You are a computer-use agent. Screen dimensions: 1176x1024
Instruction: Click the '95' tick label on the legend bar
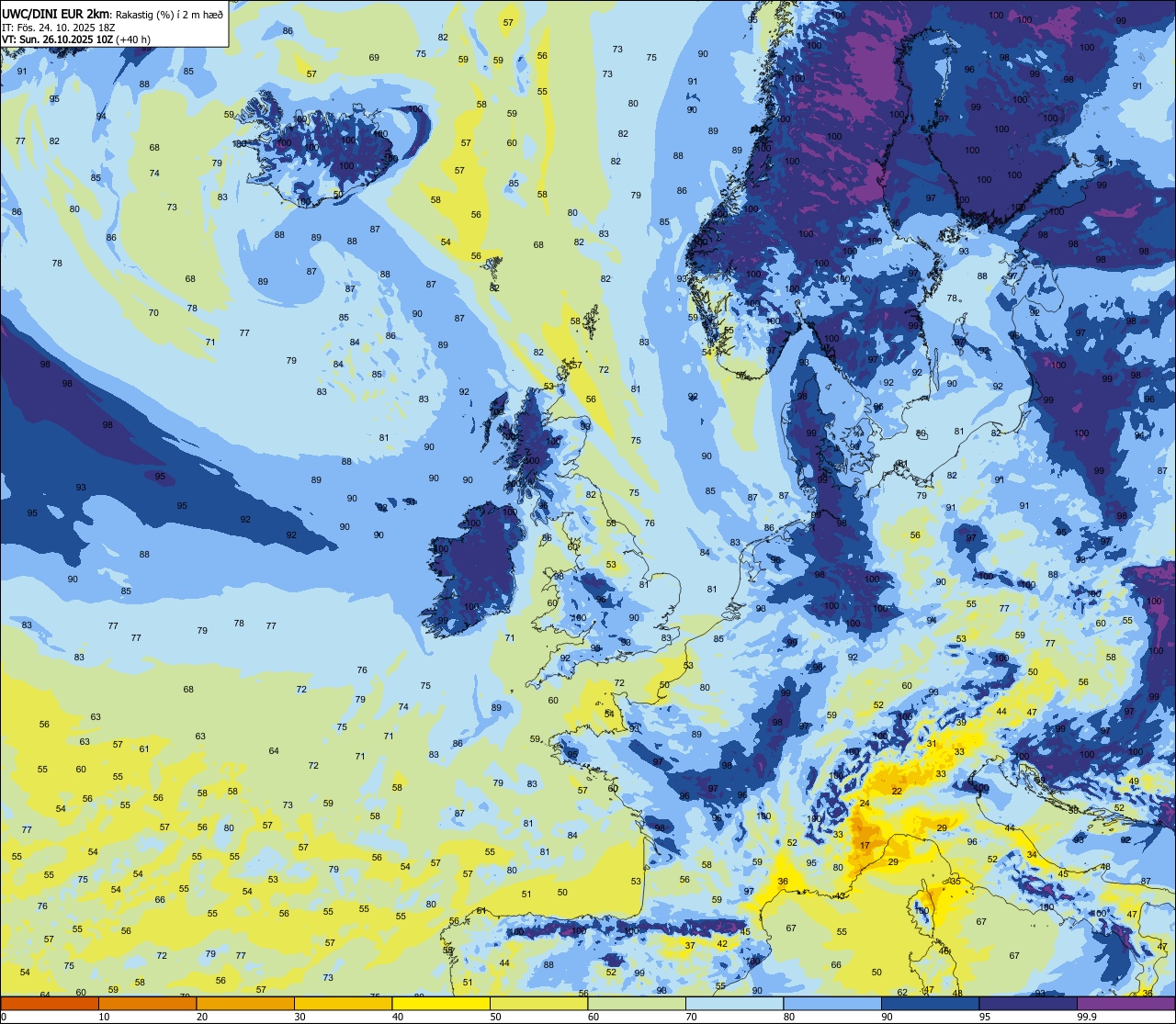coord(985,1017)
